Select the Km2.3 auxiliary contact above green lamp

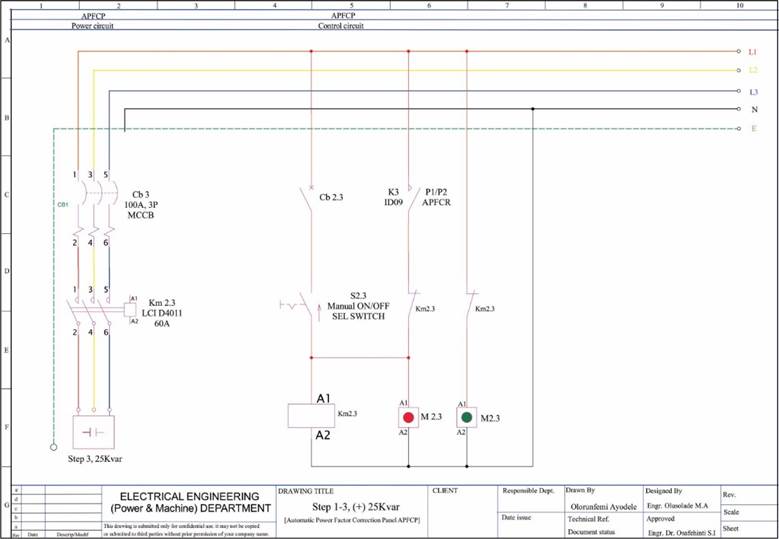tap(468, 304)
